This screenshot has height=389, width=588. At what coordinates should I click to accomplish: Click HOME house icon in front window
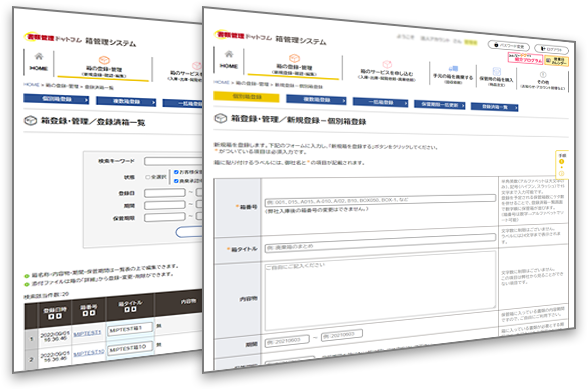click(x=229, y=54)
